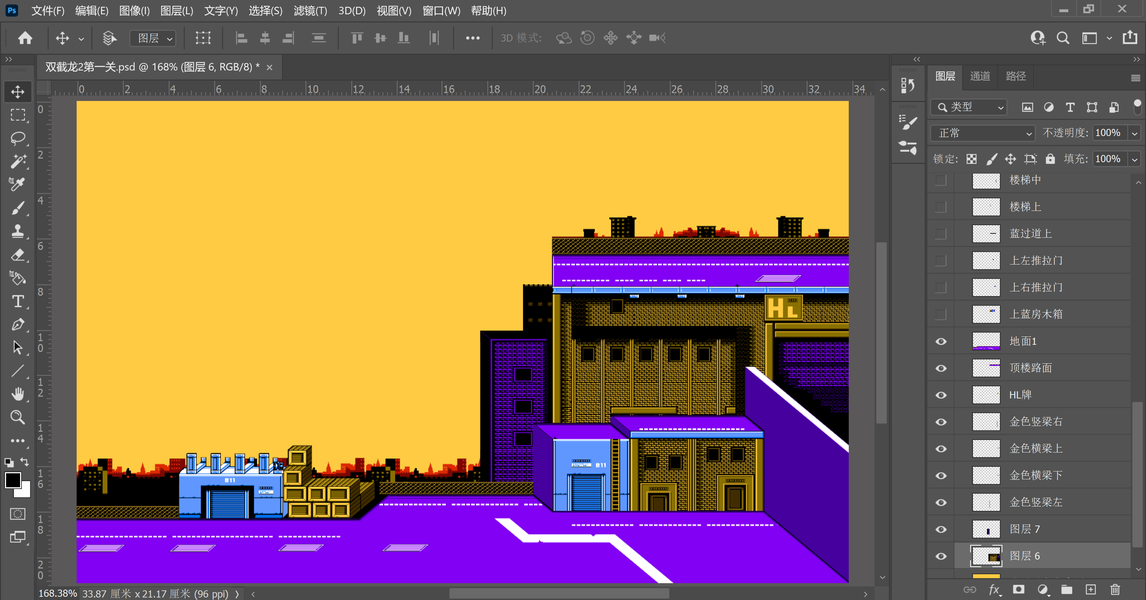Select the Line tool
The width and height of the screenshot is (1146, 600).
[x=18, y=371]
